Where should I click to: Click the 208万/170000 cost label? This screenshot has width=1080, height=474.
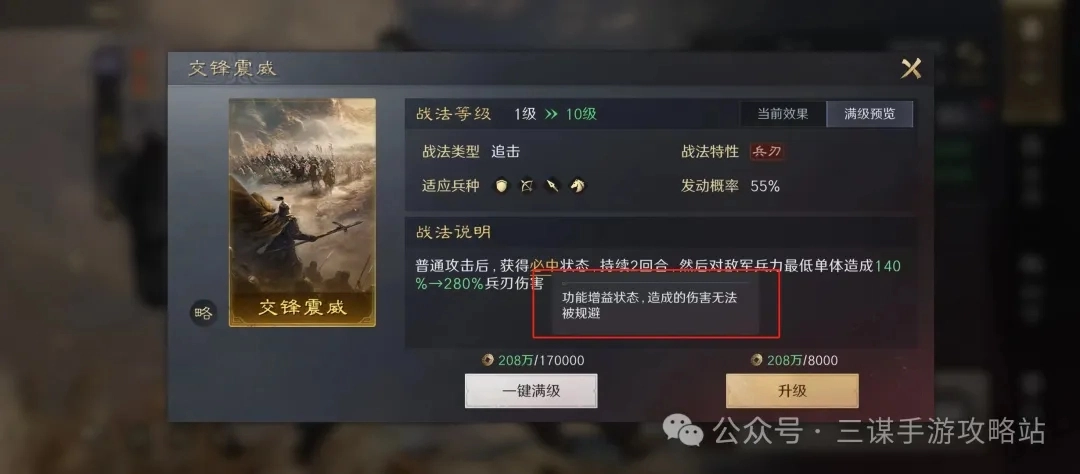click(x=541, y=360)
